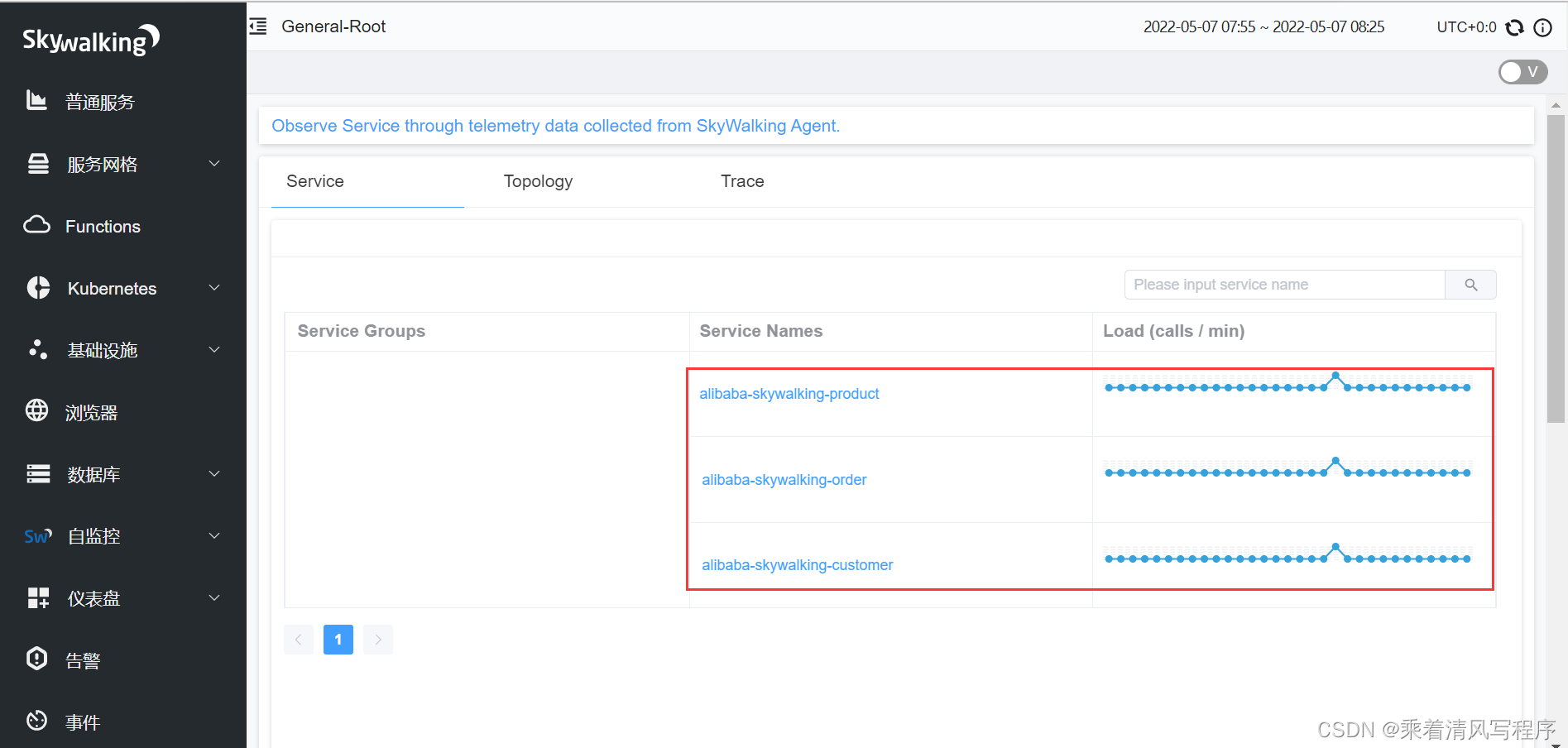Switch to the Topology tab
This screenshot has height=748, width=1568.
coord(538,181)
